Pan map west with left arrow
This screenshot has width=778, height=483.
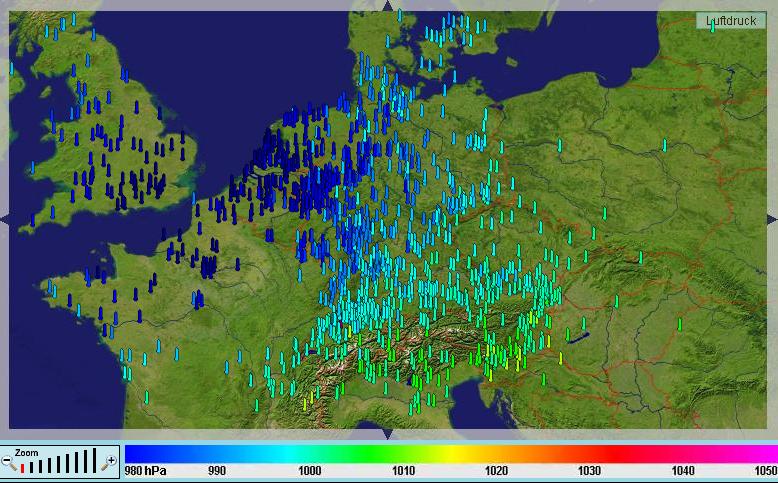coord(5,219)
